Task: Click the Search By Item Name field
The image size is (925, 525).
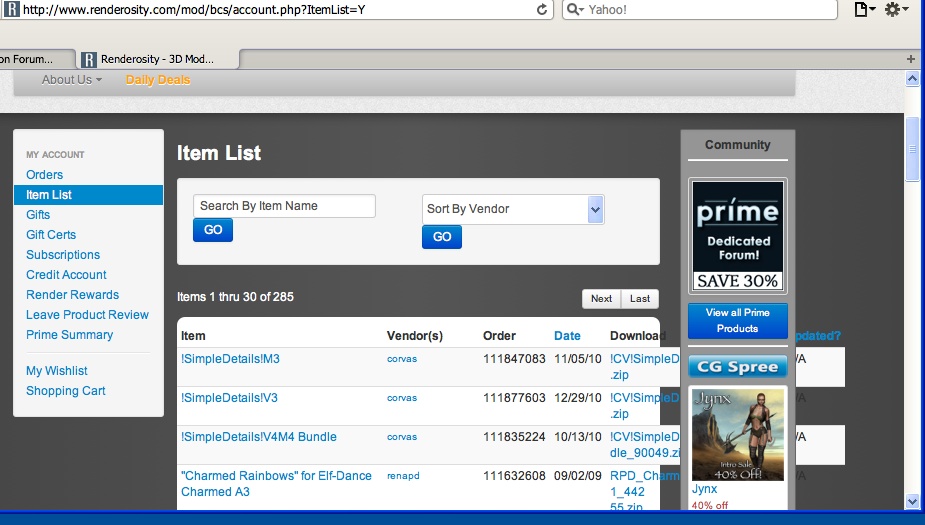Action: [284, 206]
